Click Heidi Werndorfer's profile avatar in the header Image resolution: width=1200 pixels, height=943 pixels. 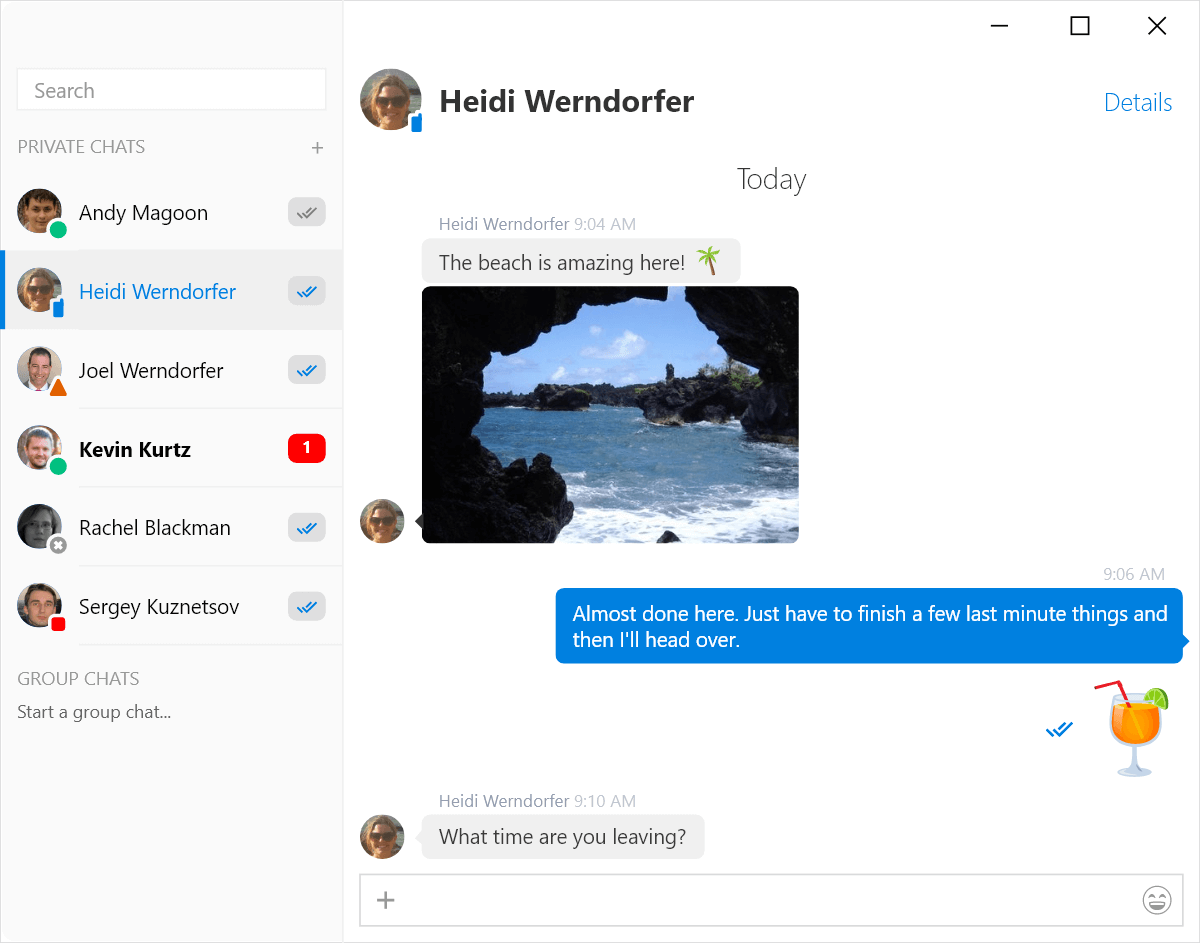(x=390, y=100)
